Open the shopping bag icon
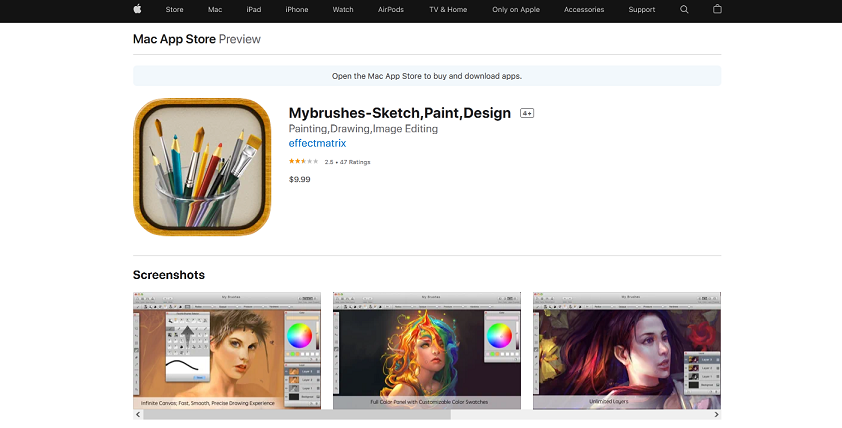842x428 pixels. (x=717, y=9)
